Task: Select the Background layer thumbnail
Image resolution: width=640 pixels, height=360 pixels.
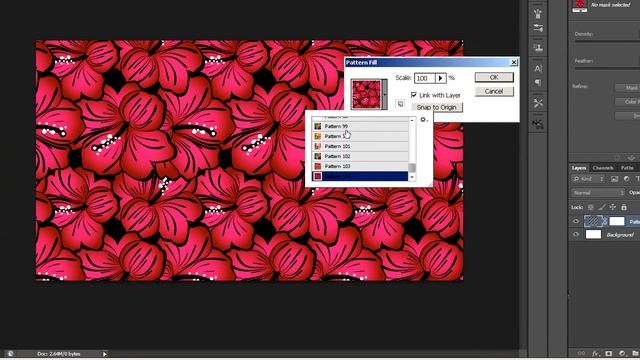Action: tap(593, 234)
